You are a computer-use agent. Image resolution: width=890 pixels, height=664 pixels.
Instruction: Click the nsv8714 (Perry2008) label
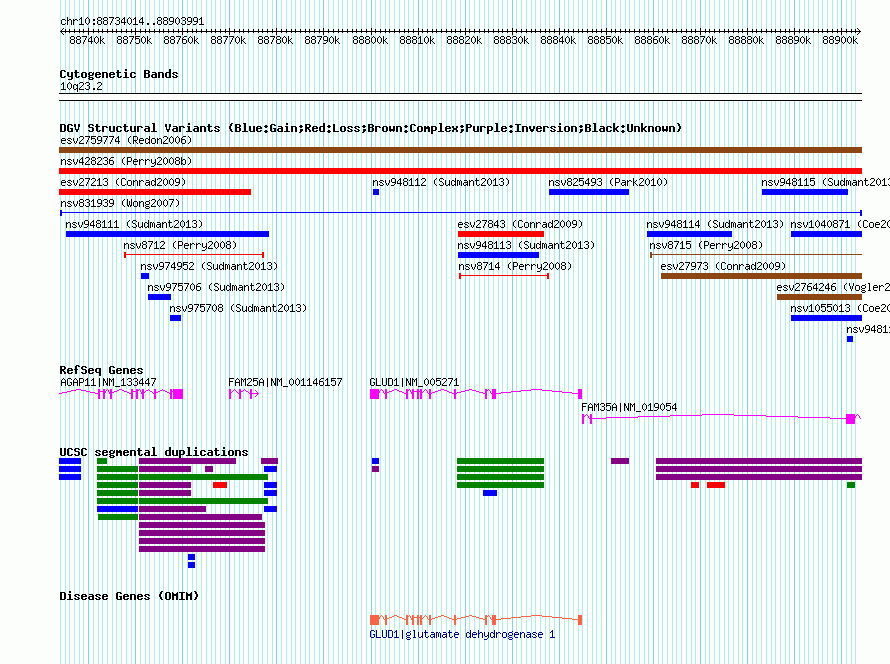click(x=515, y=266)
